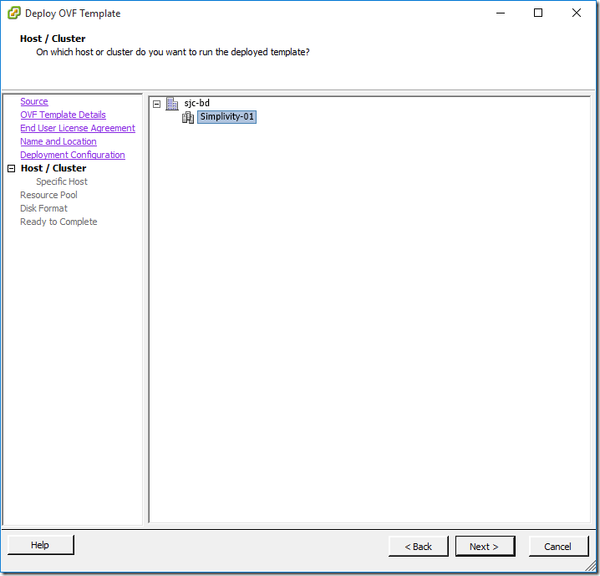Click the Deploy OVF Template window icon
600x576 pixels.
pos(14,13)
